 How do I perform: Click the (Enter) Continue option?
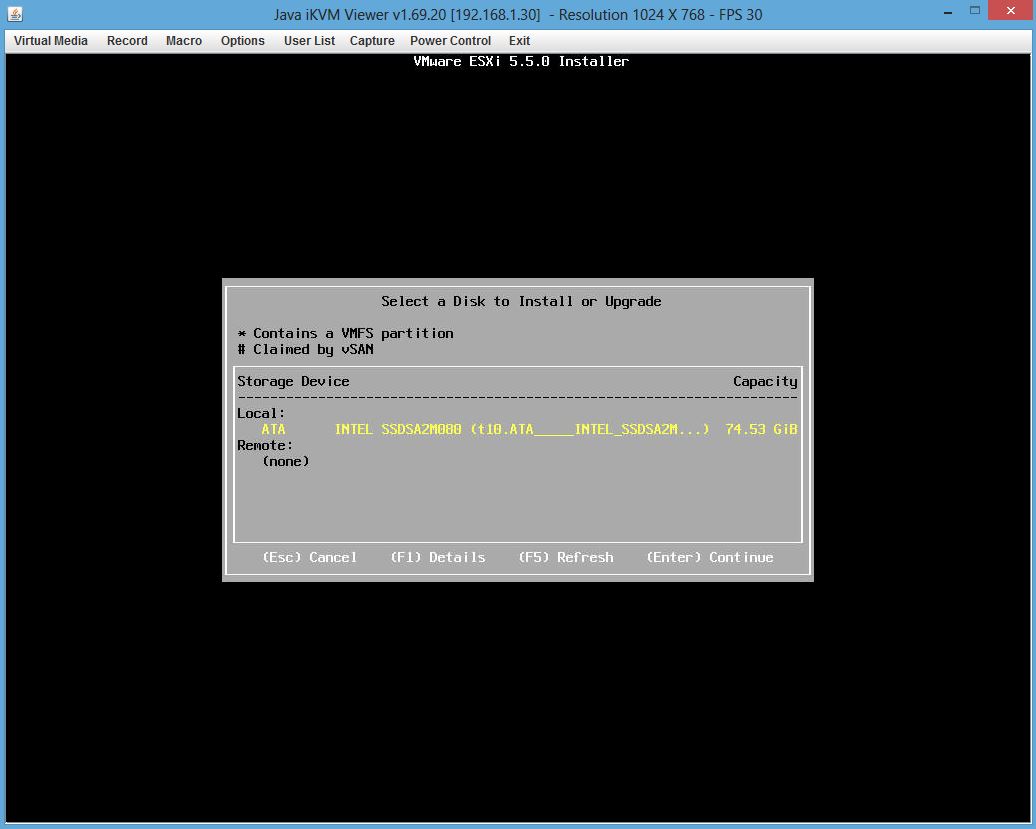click(x=710, y=558)
